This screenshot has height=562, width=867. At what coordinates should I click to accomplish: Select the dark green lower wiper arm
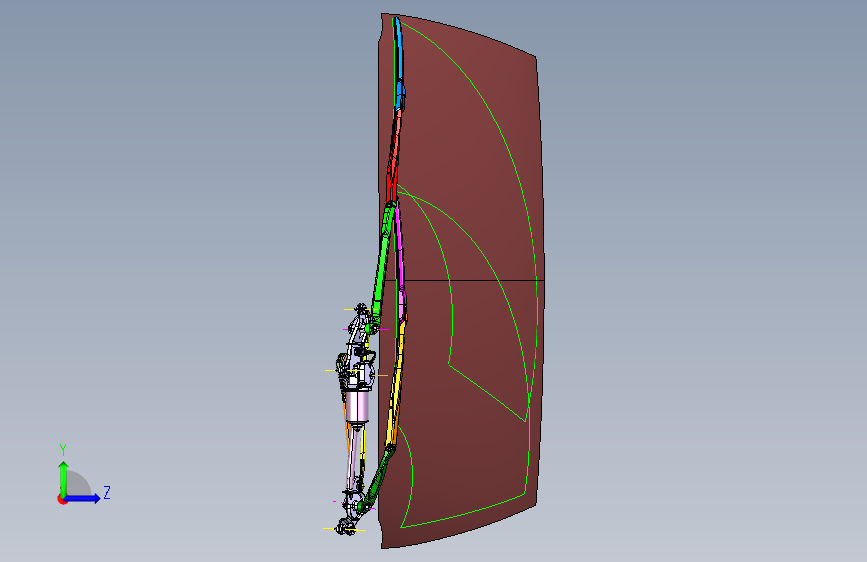[x=378, y=478]
